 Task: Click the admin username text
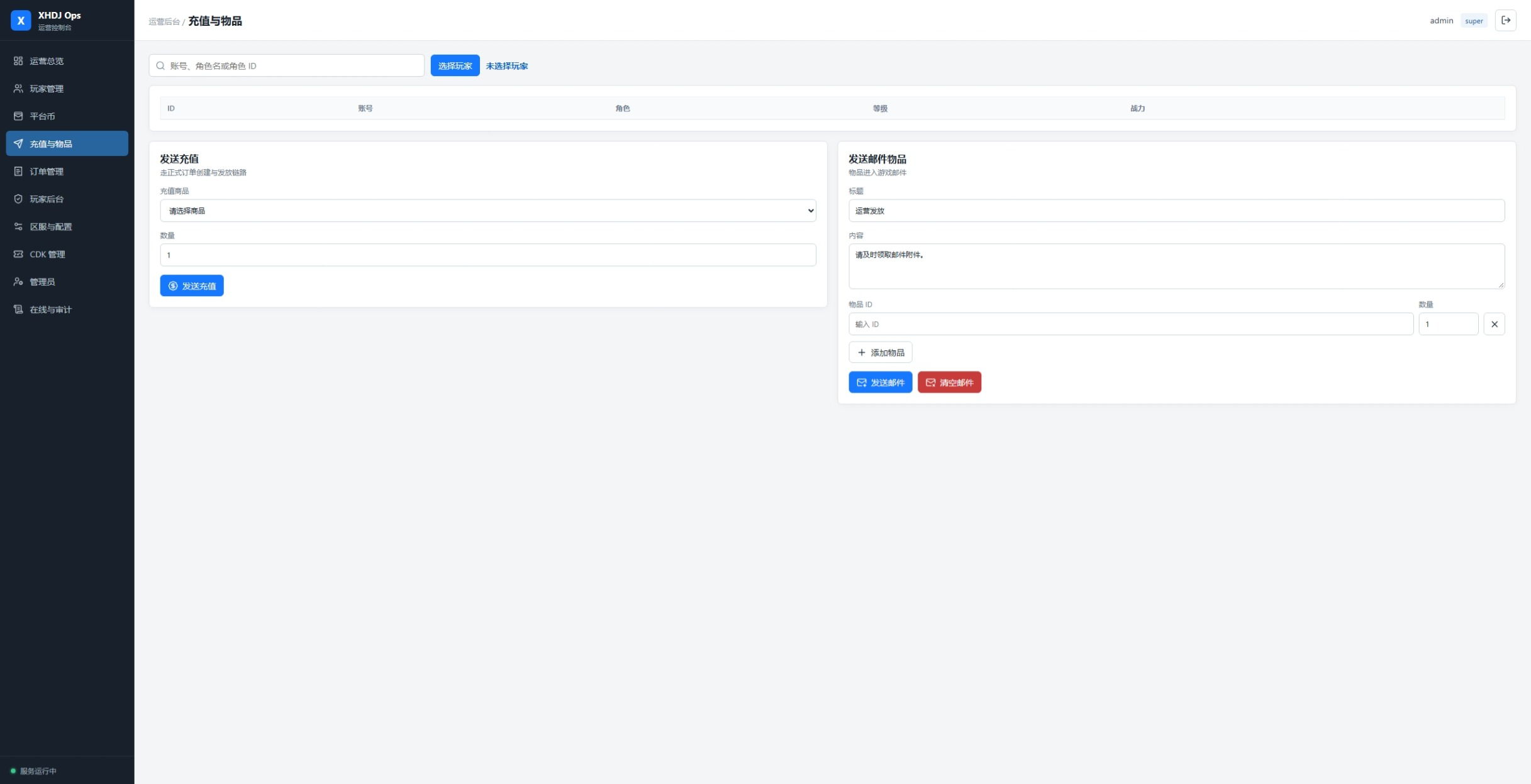pos(1442,21)
